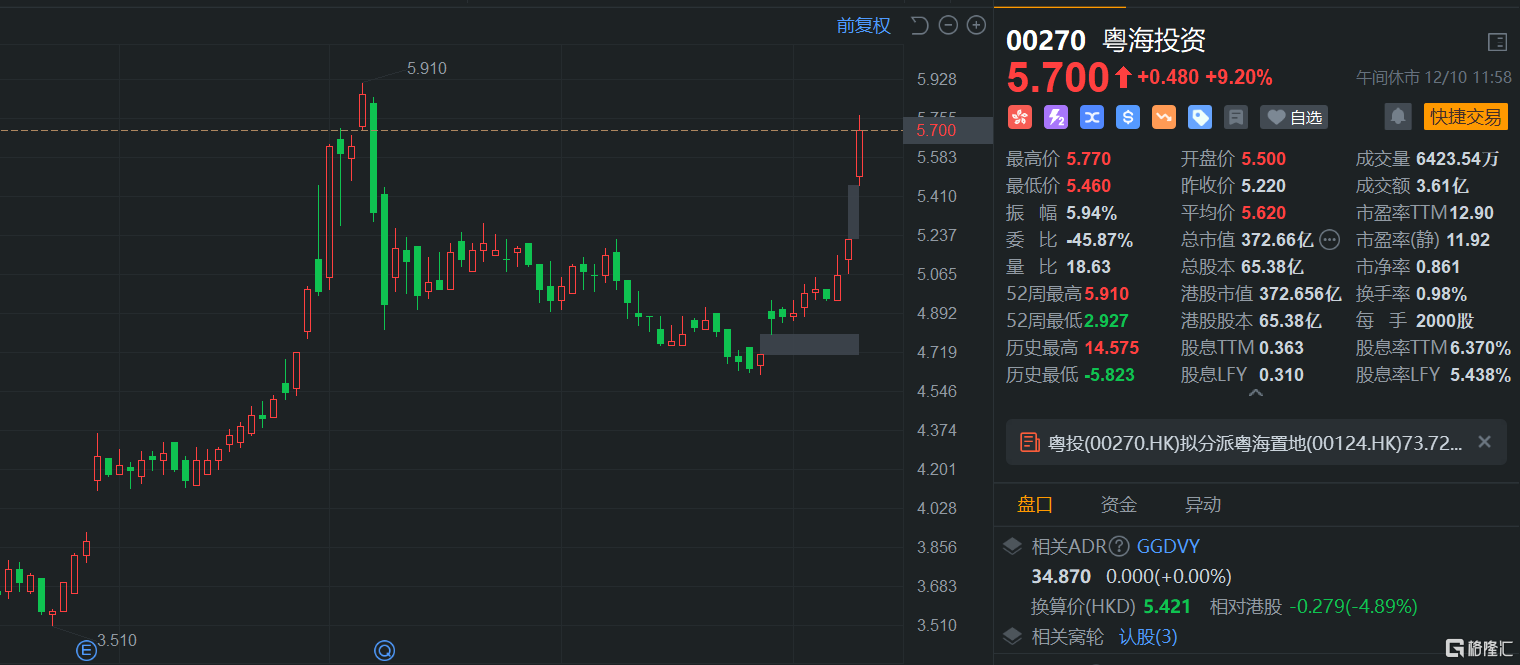Click the orange downward trend badge icon
The width and height of the screenshot is (1520, 665).
1164,117
